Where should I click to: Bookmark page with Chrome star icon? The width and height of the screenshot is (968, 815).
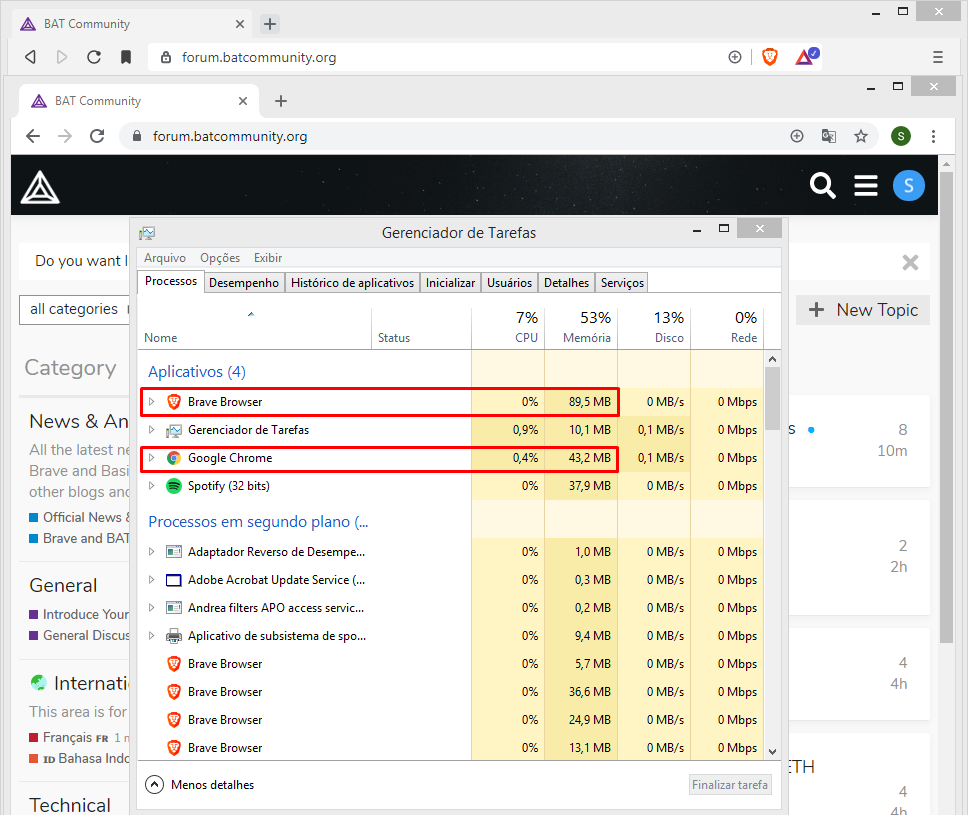click(x=860, y=136)
